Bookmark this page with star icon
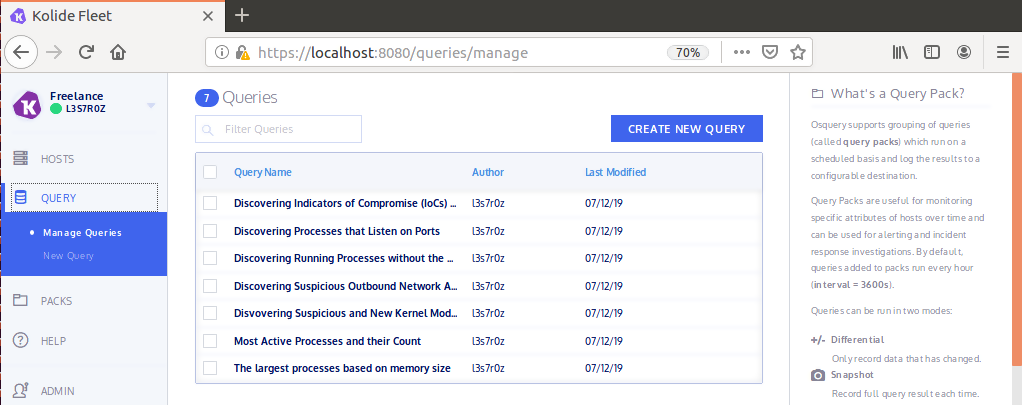This screenshot has width=1022, height=405. [798, 52]
